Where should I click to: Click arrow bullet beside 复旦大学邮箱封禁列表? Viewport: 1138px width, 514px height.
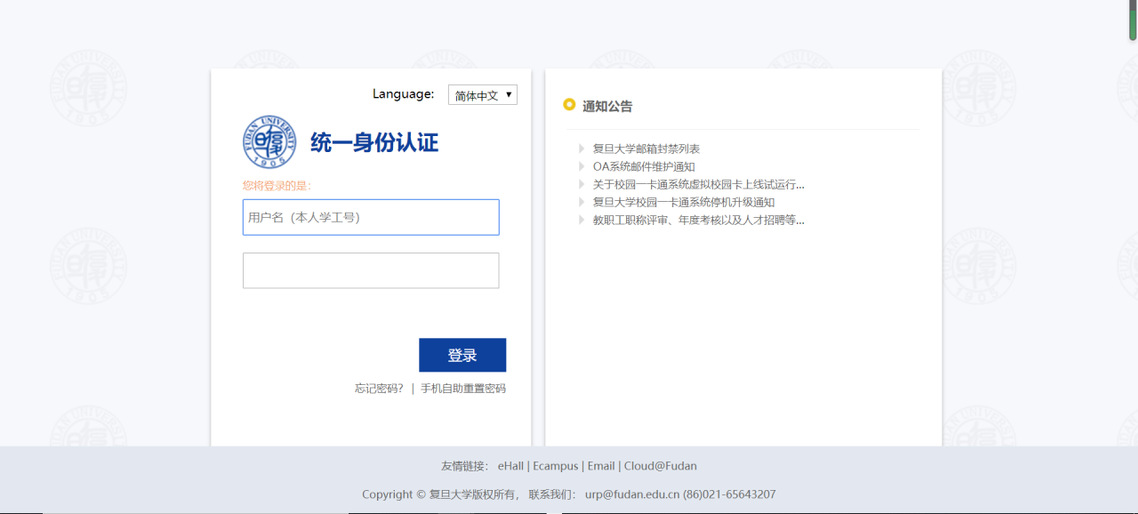point(581,149)
